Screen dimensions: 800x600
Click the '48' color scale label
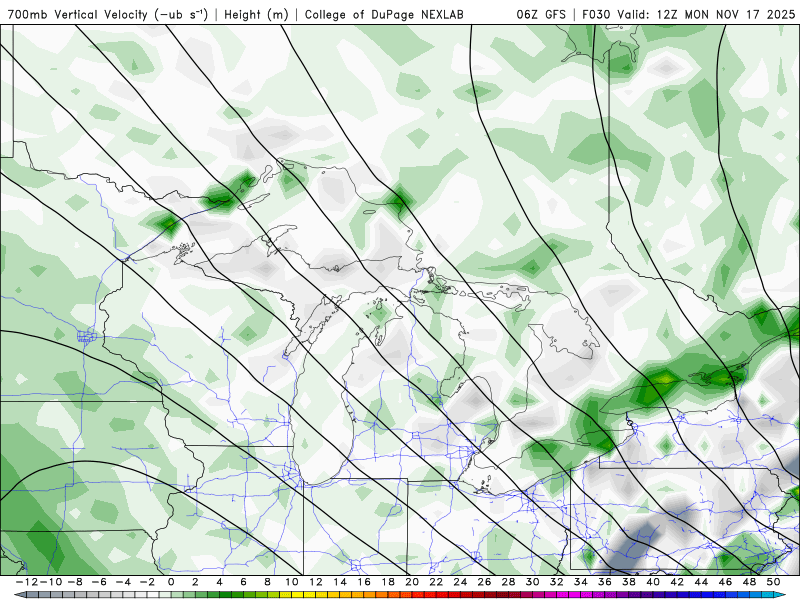coord(749,582)
